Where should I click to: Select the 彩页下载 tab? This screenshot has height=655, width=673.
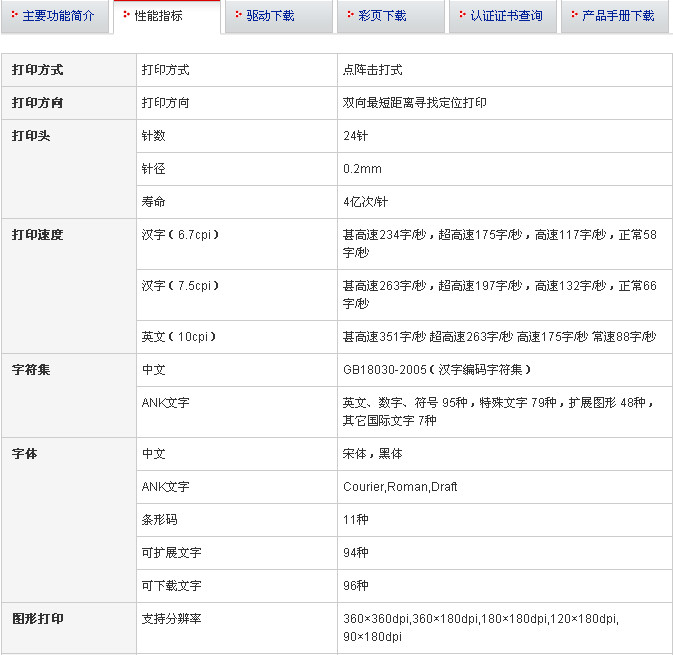pos(382,16)
